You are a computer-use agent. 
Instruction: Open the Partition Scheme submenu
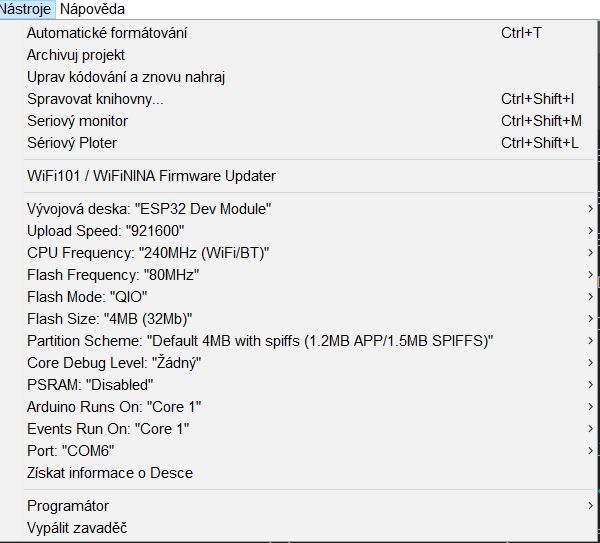(x=260, y=340)
